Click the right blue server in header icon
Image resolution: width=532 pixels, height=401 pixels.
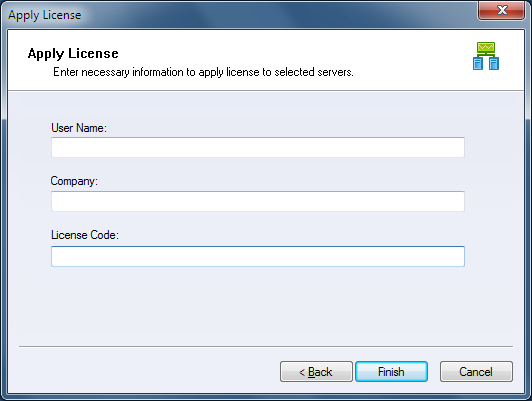click(x=494, y=64)
